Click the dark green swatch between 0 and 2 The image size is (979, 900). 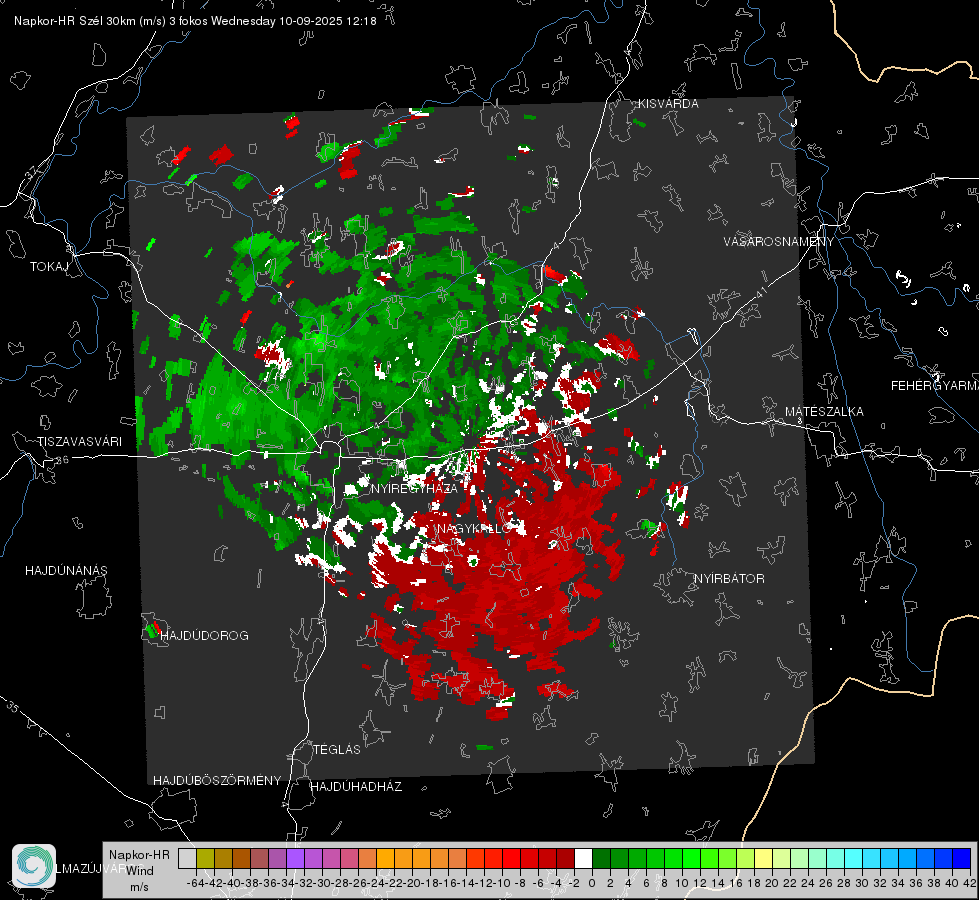[x=601, y=858]
